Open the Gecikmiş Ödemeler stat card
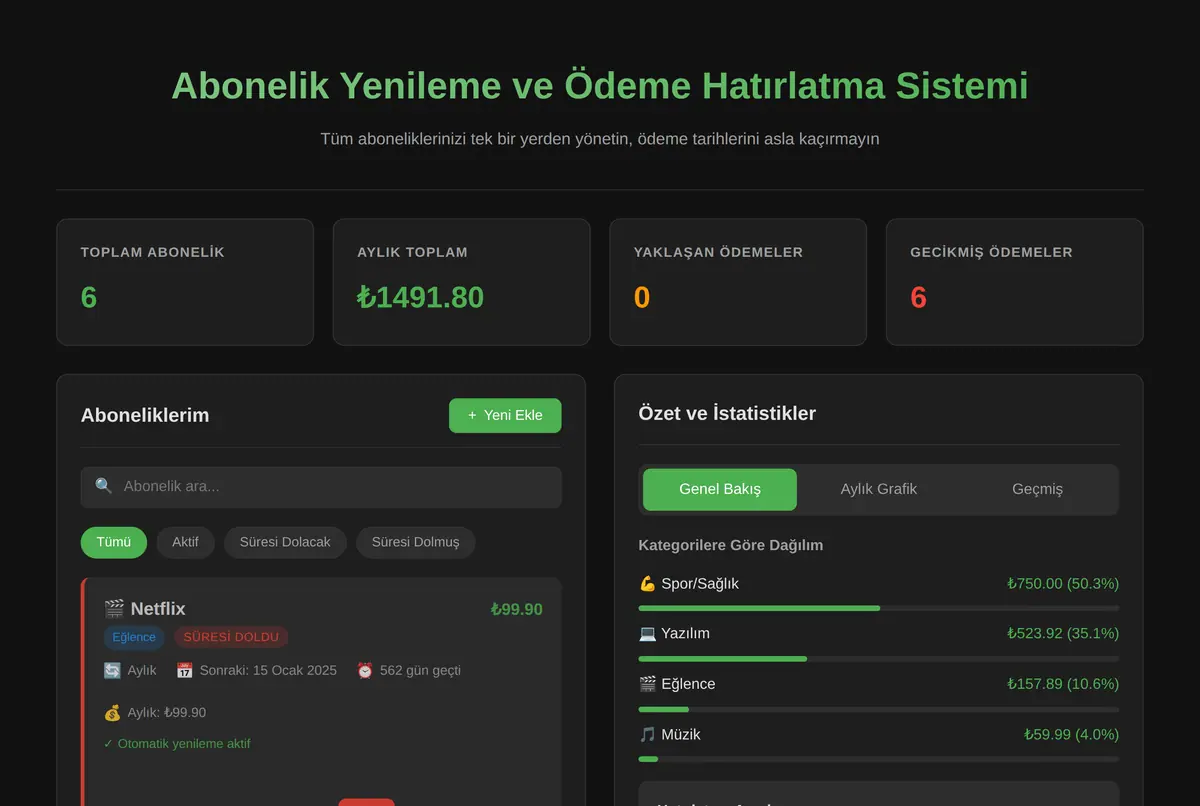The image size is (1200, 806). pyautogui.click(x=1014, y=282)
